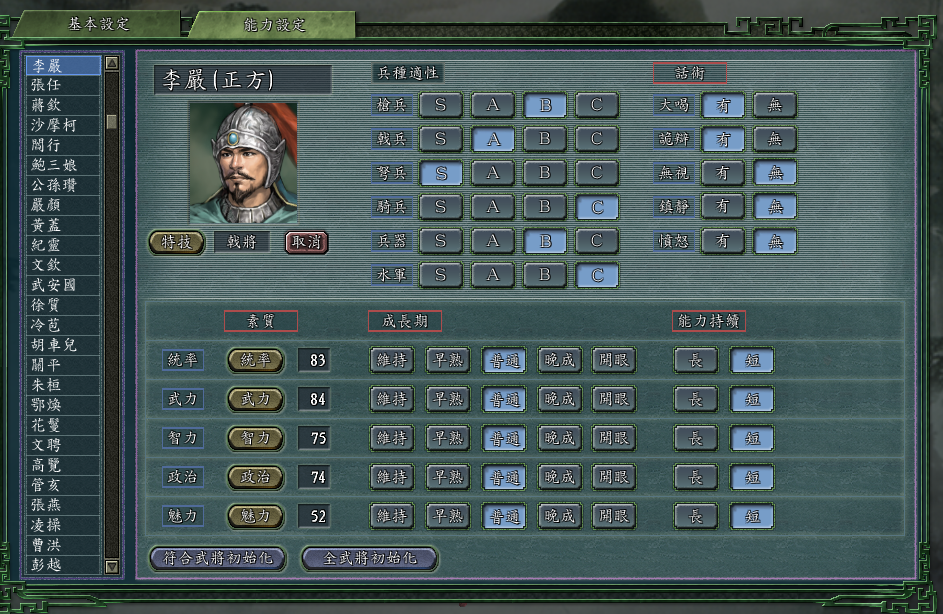Click the officer list scrollbar thumb
The width and height of the screenshot is (943, 614).
coord(112,121)
